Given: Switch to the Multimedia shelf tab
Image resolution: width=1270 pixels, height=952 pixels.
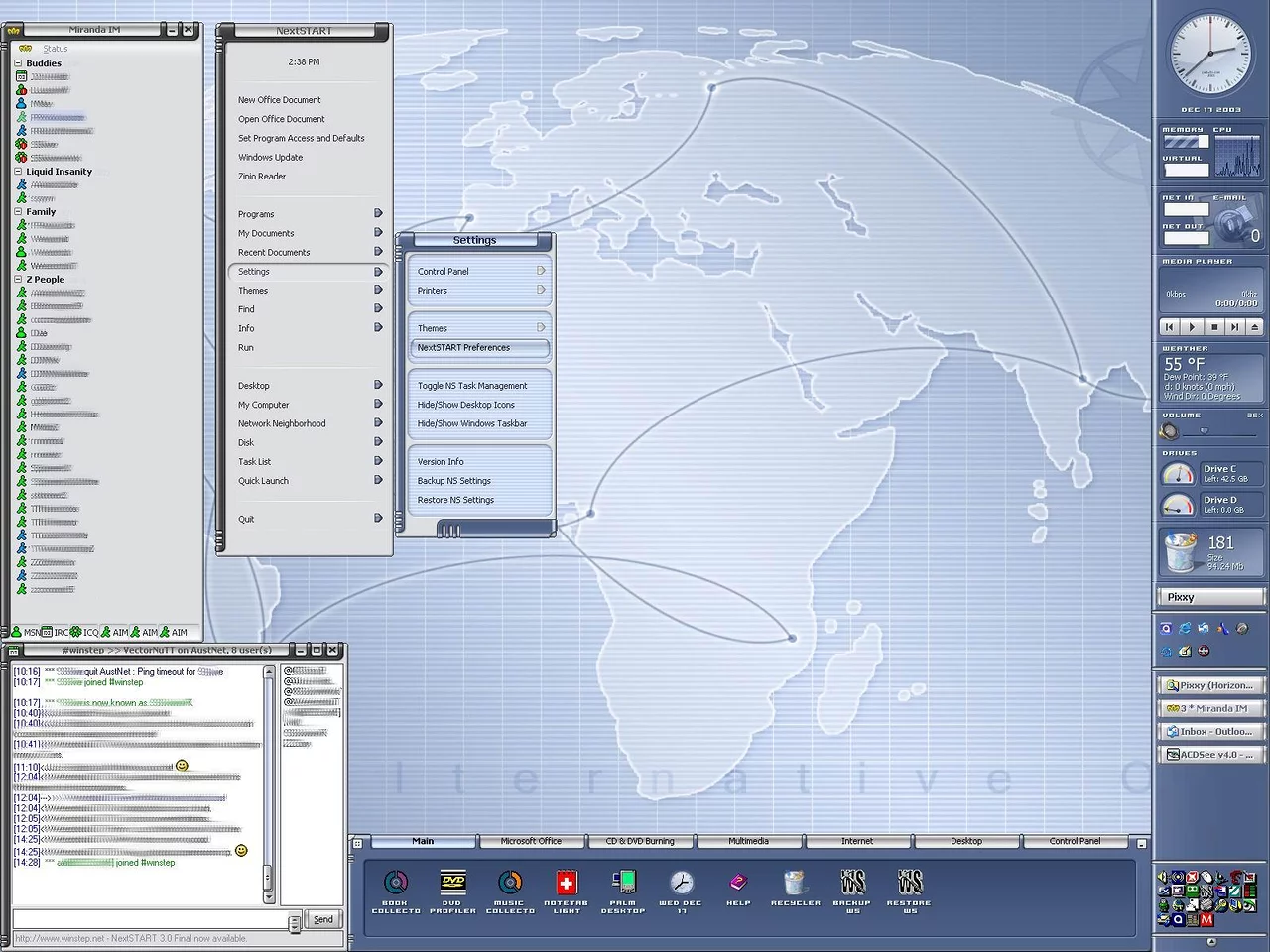Looking at the screenshot, I should pos(748,841).
